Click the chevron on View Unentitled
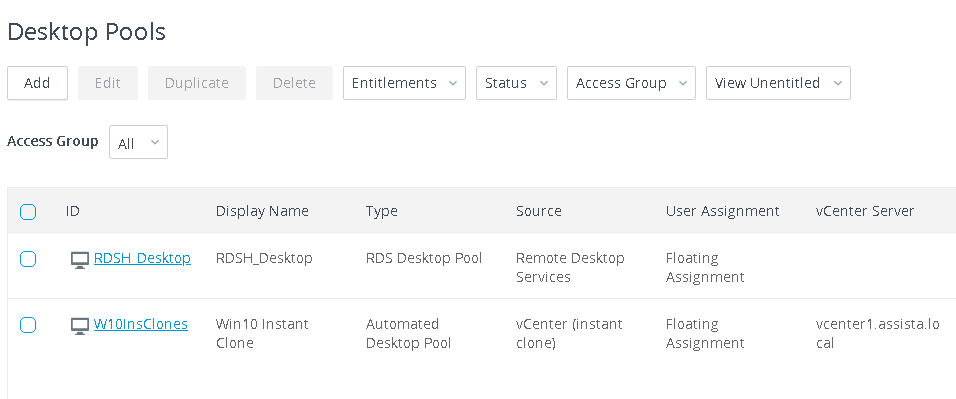Viewport: 956px width, 399px height. 837,84
